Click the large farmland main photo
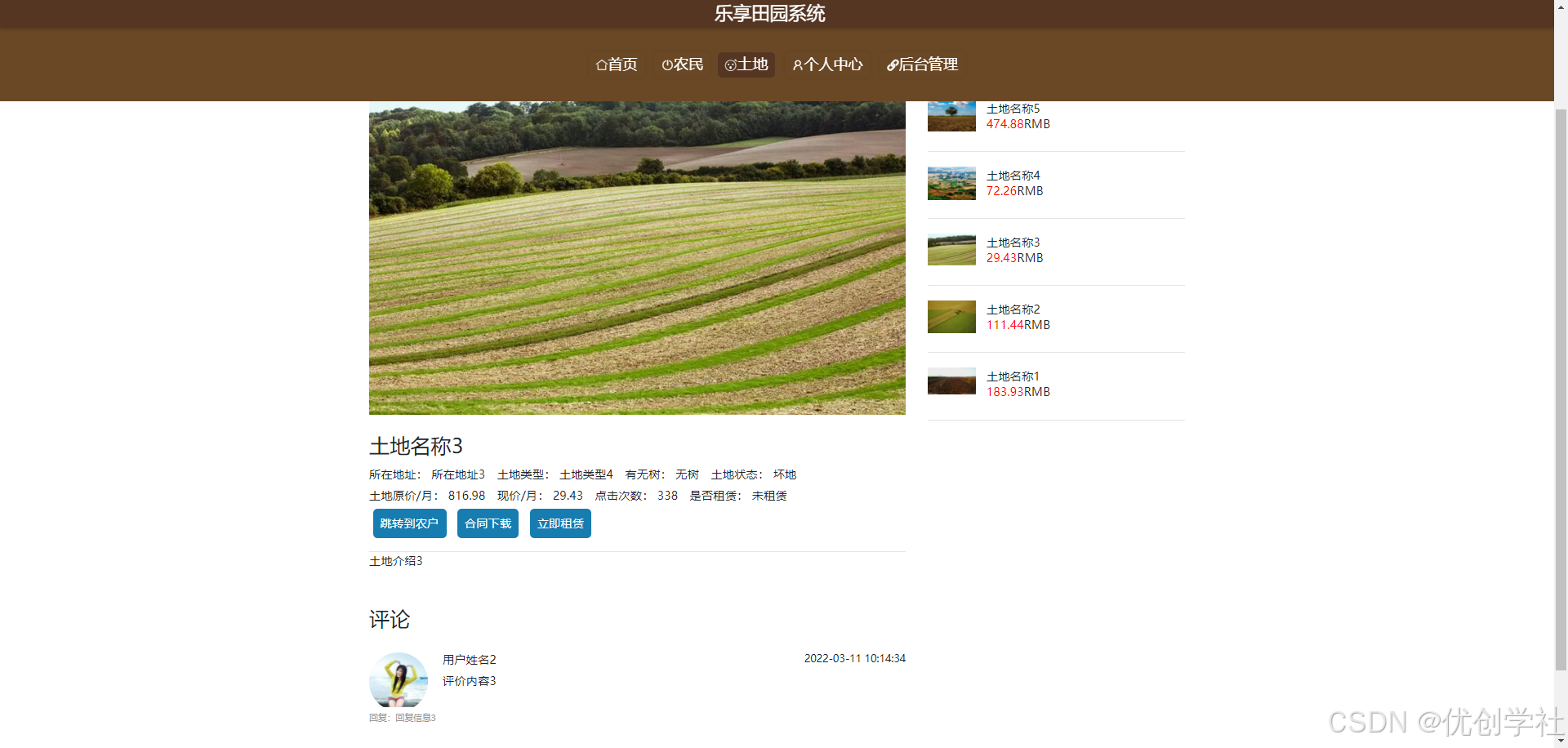The image size is (1568, 748). tap(637, 258)
